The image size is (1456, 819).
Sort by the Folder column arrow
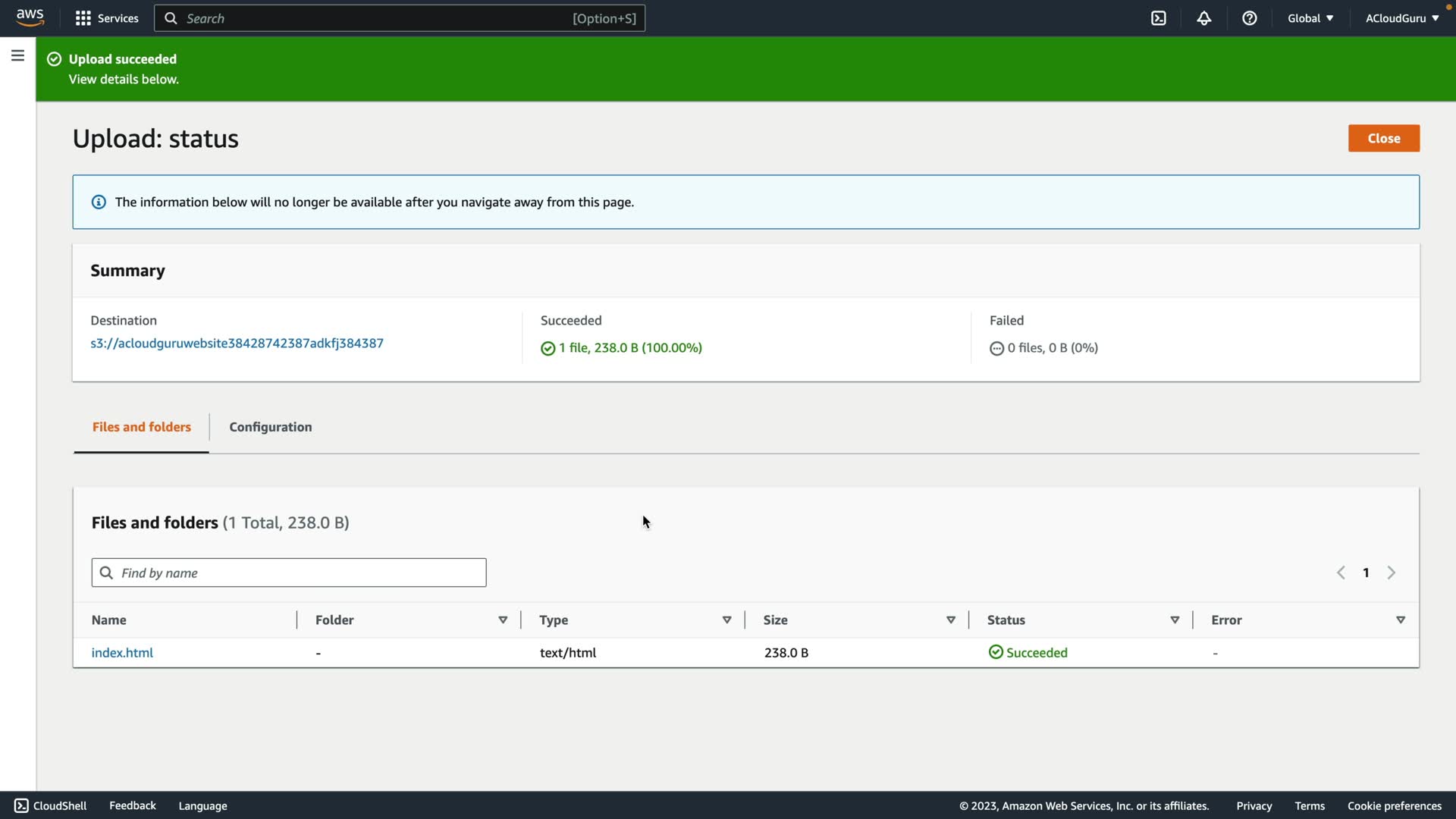click(503, 620)
